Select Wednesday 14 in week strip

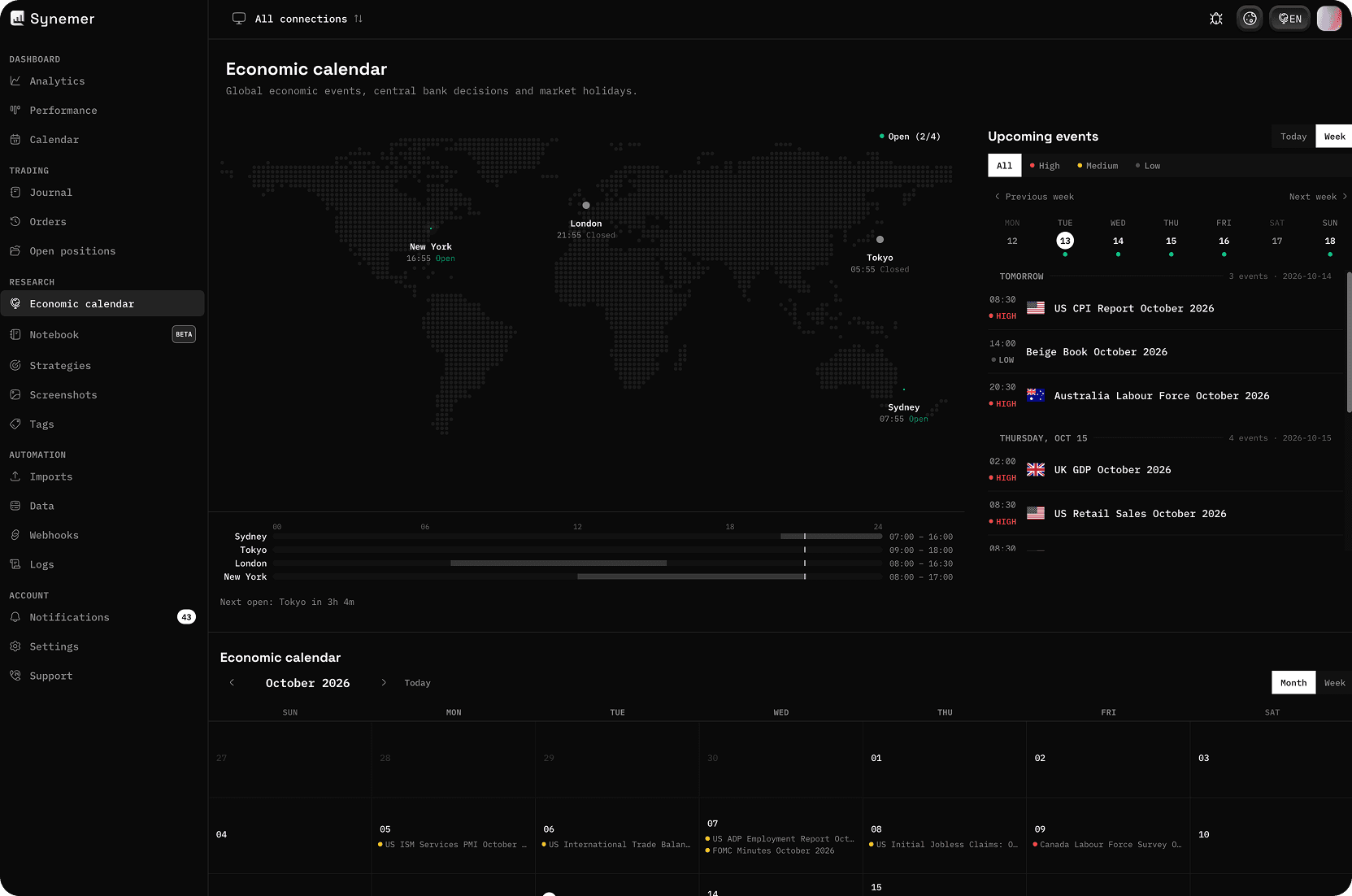[1118, 241]
